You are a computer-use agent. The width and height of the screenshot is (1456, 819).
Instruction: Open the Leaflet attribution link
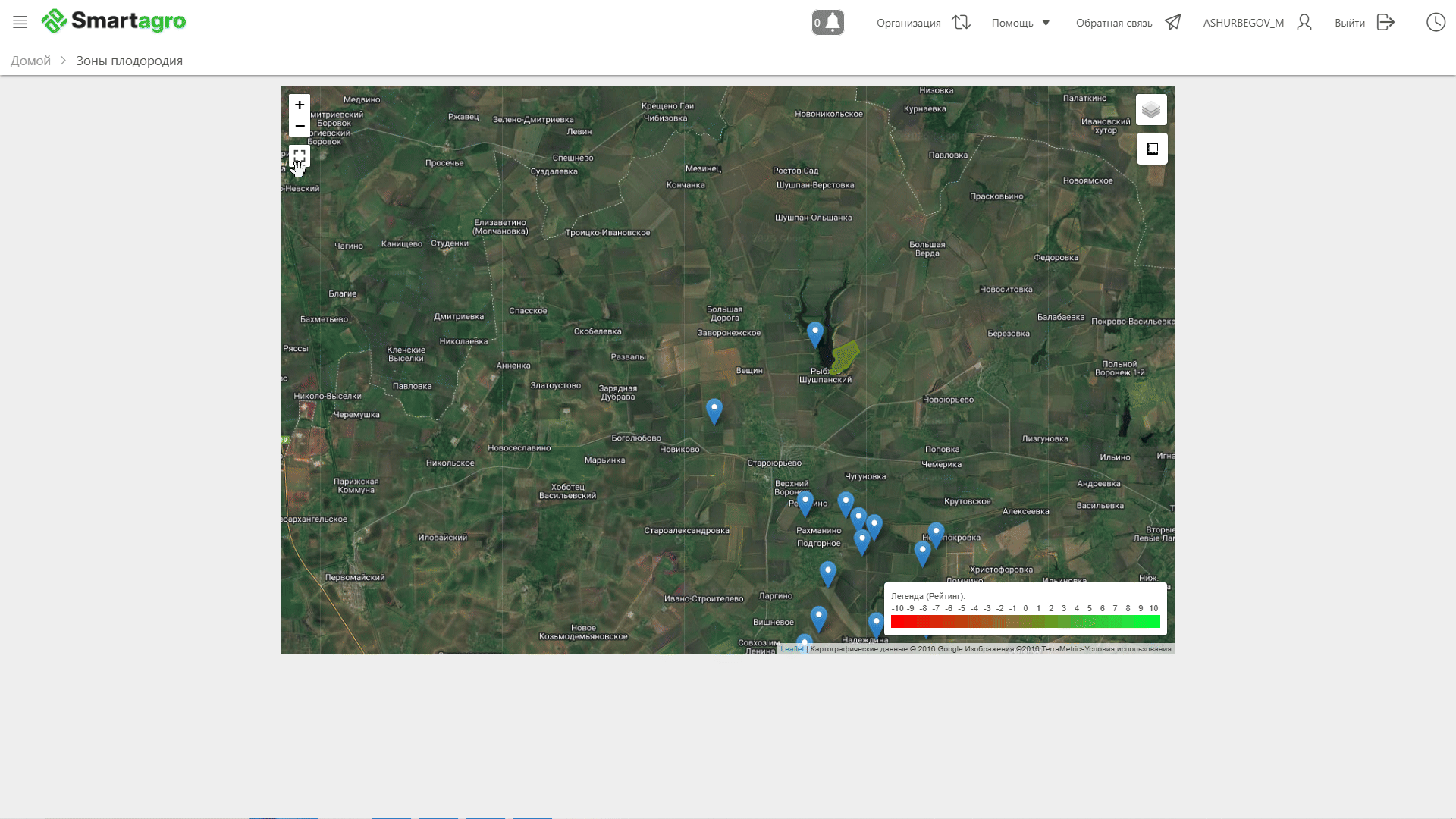792,649
